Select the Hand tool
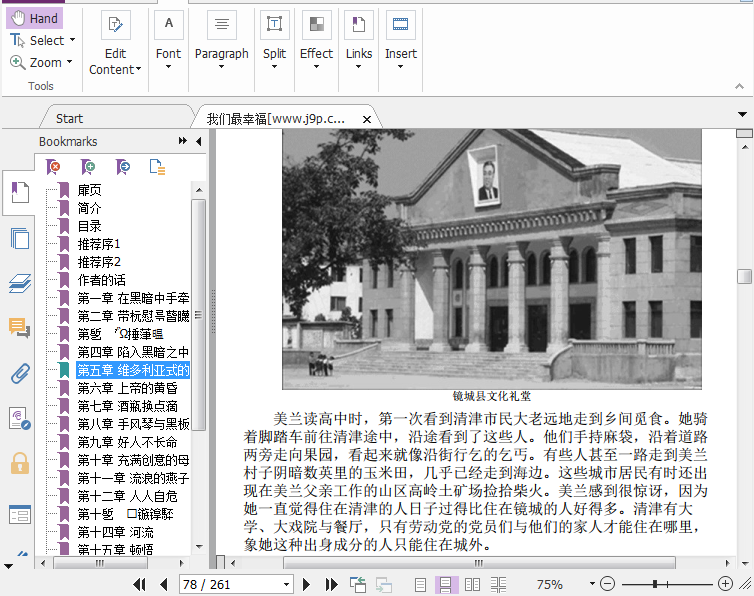 pos(34,18)
